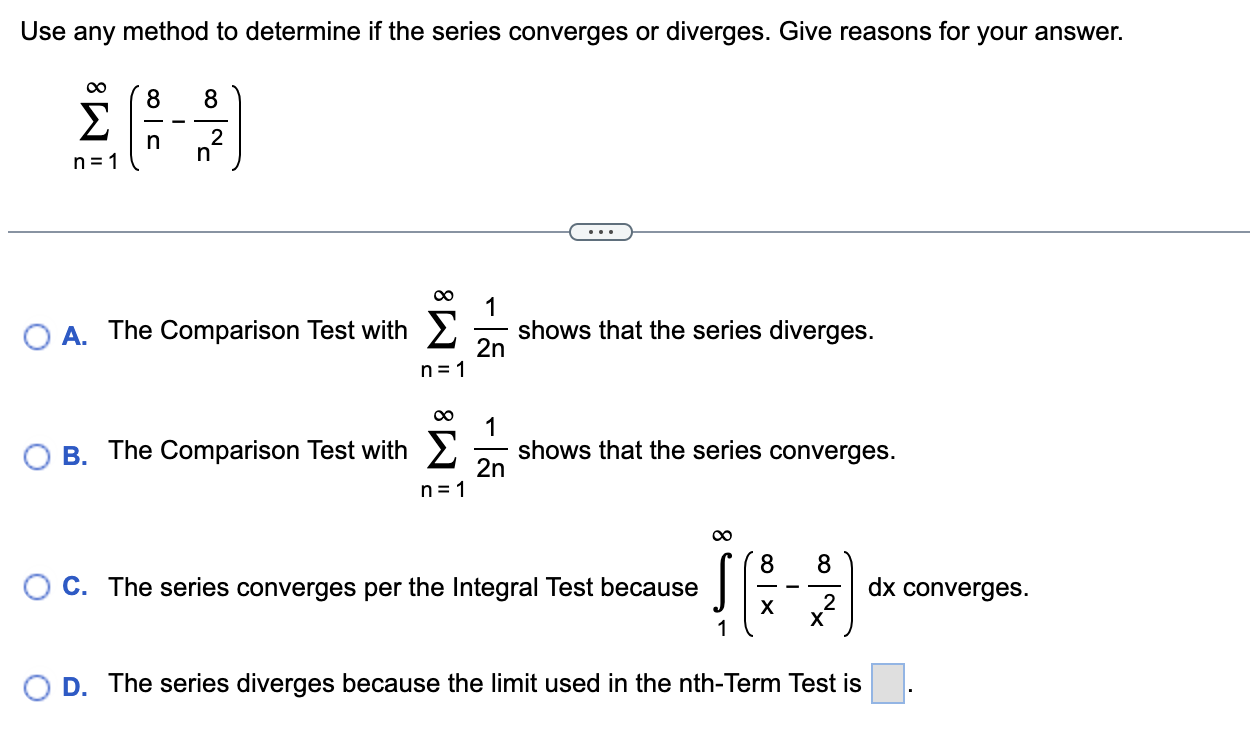
Task: Click the bold letter D label
Action: click(x=76, y=685)
